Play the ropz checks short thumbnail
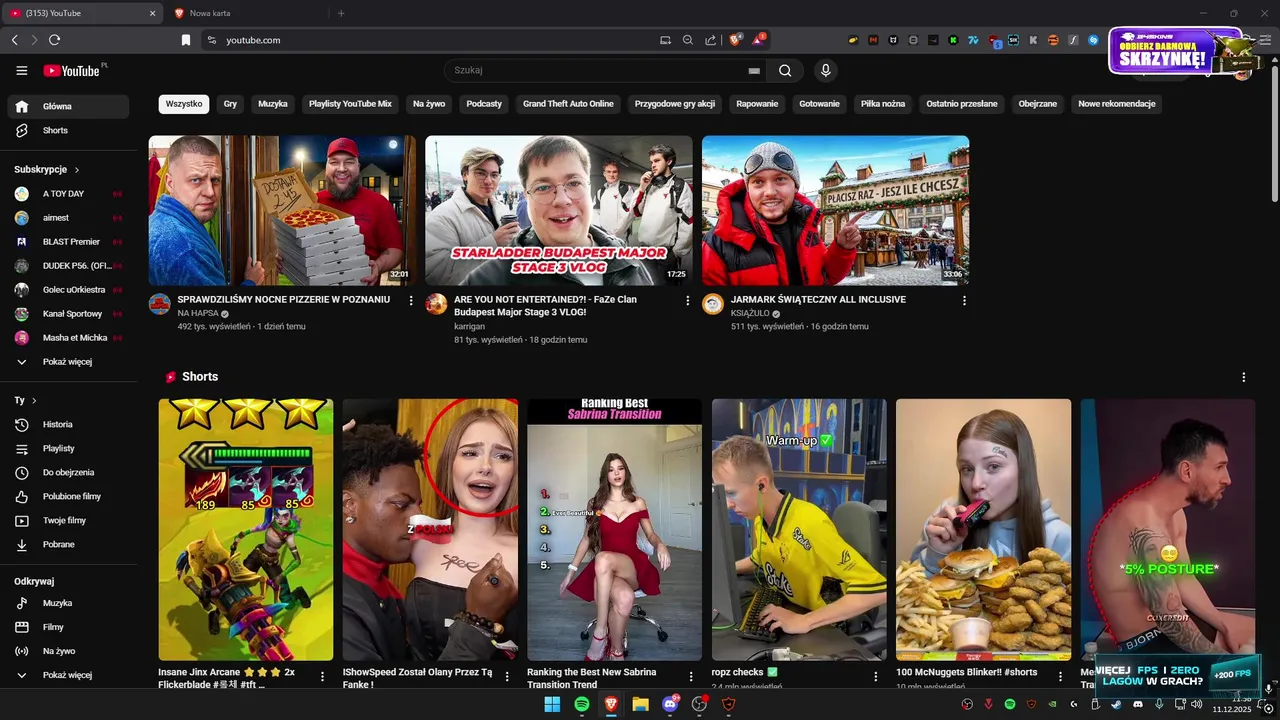Screen dimensions: 1280x720 click(799, 529)
